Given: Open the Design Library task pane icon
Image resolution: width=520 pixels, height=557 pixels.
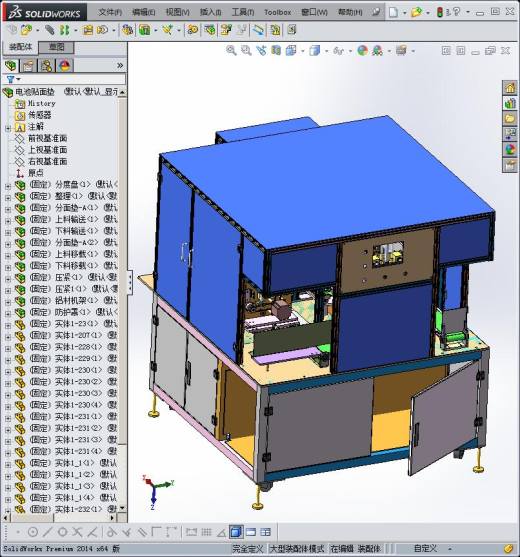Looking at the screenshot, I should pyautogui.click(x=510, y=103).
